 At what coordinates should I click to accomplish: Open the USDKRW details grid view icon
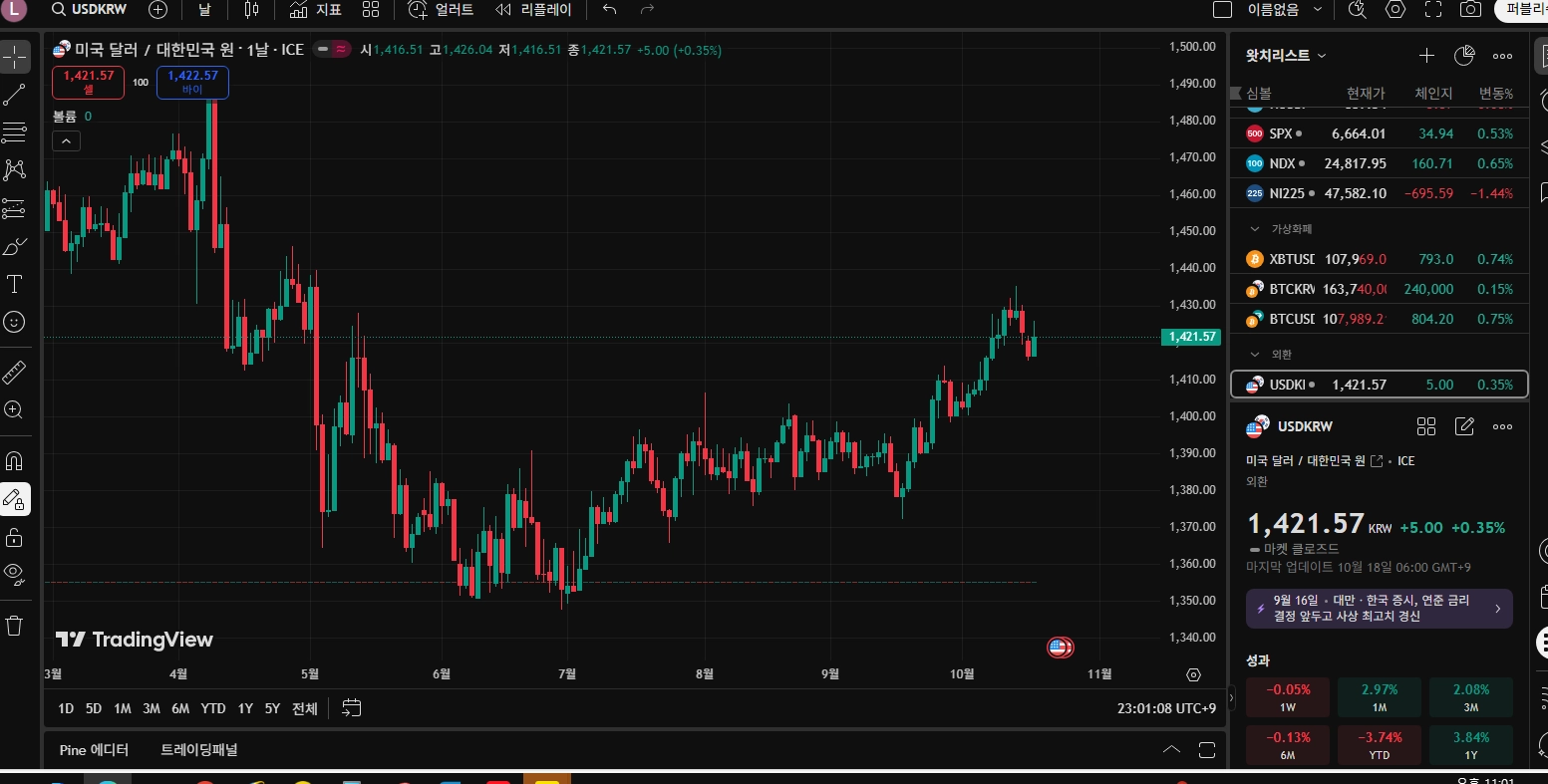pos(1426,426)
